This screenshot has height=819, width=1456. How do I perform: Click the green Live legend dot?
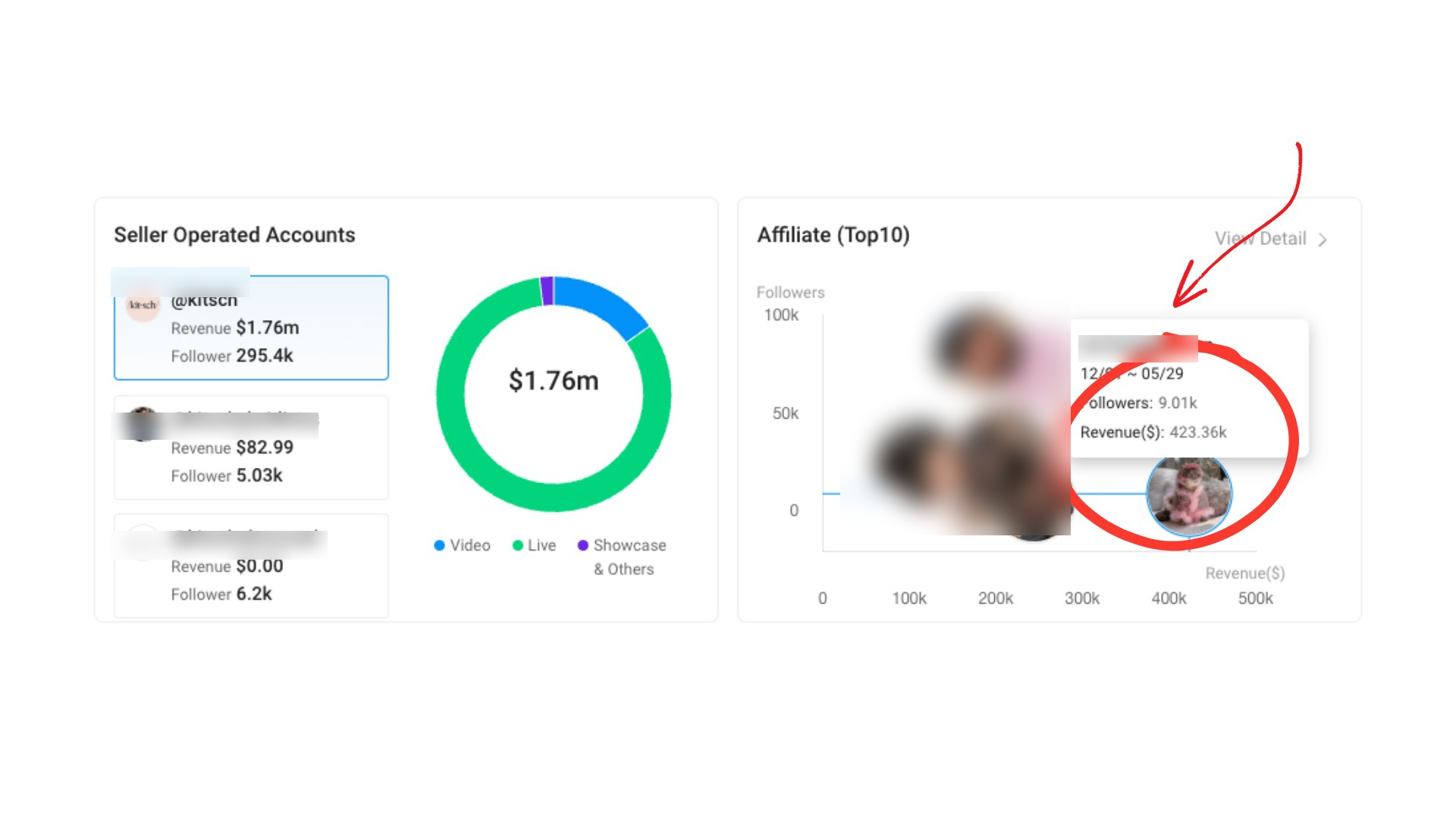point(518,545)
